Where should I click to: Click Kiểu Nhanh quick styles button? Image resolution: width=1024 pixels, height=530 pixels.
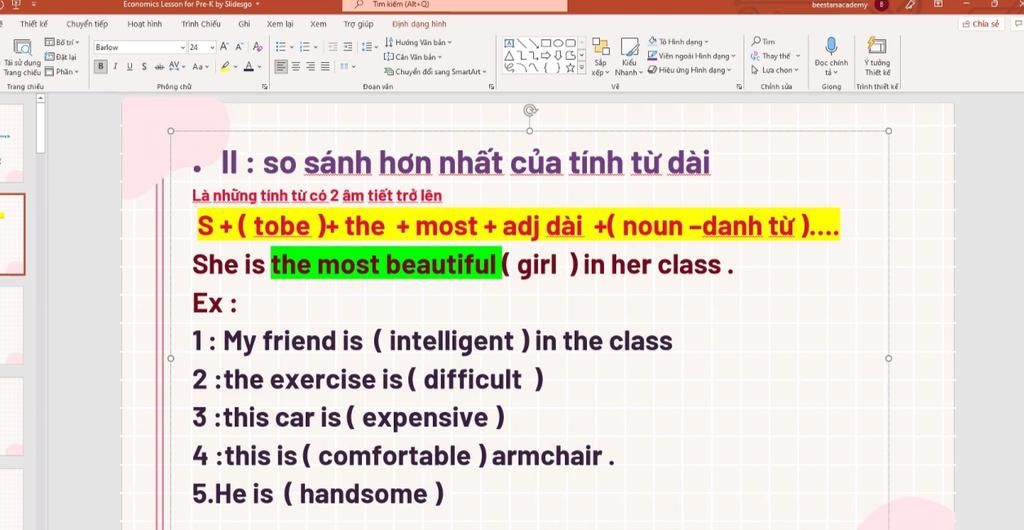click(629, 57)
